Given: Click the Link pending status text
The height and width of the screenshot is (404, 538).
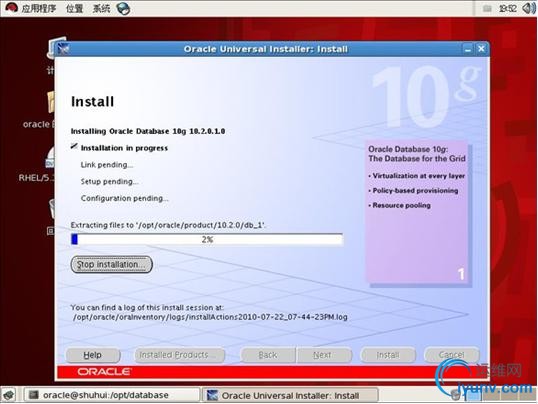Looking at the screenshot, I should pos(107,165).
